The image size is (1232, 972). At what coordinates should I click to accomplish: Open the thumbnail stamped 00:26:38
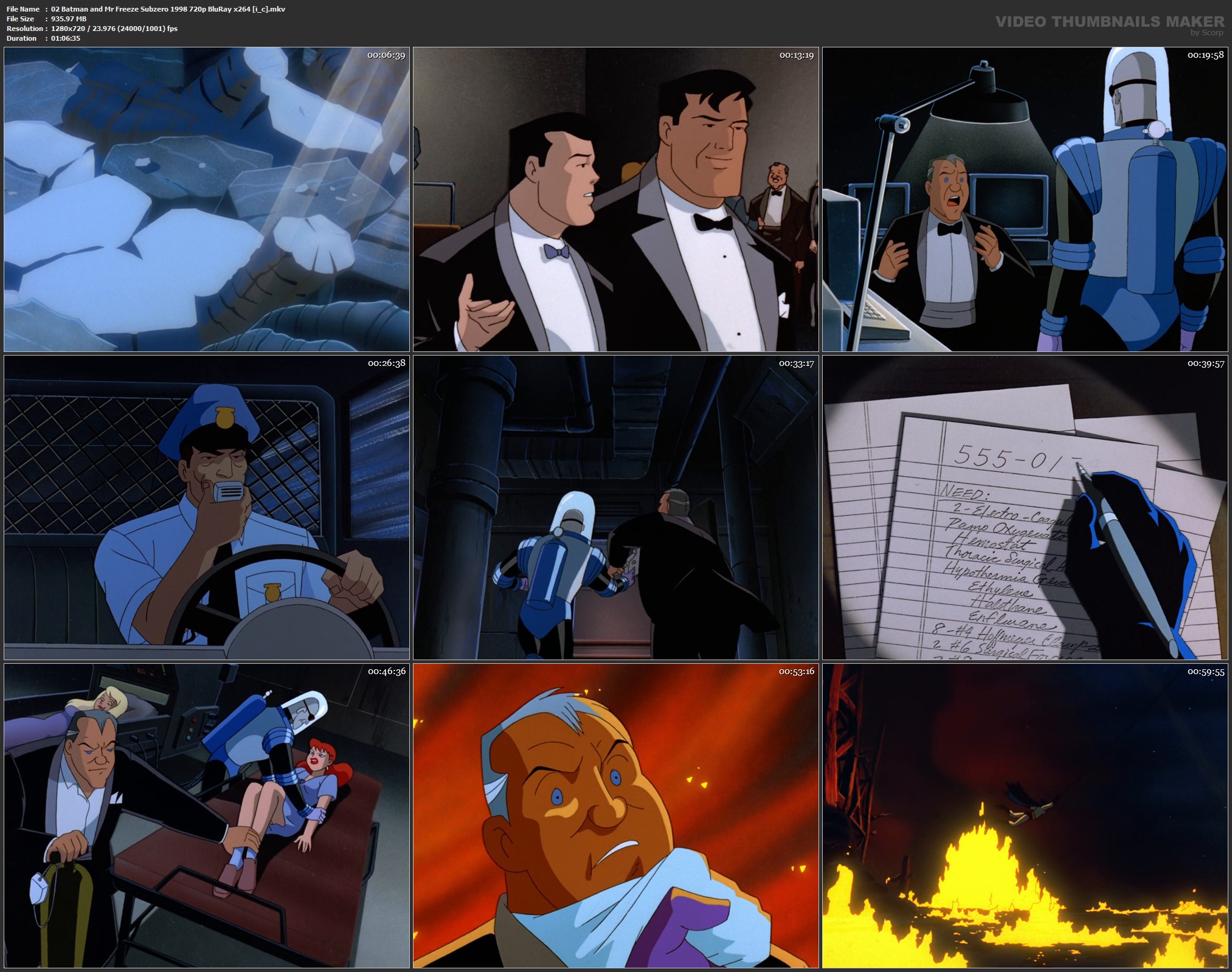[x=207, y=508]
